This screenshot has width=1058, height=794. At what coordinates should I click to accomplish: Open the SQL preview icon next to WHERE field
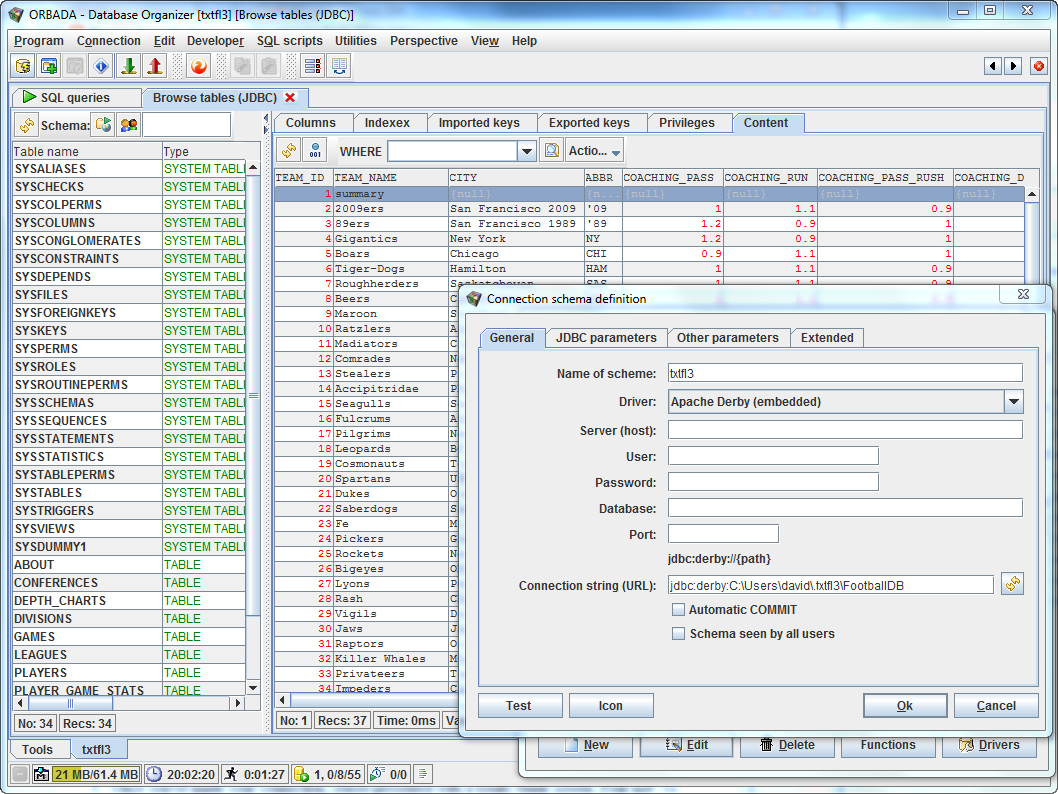pos(552,150)
